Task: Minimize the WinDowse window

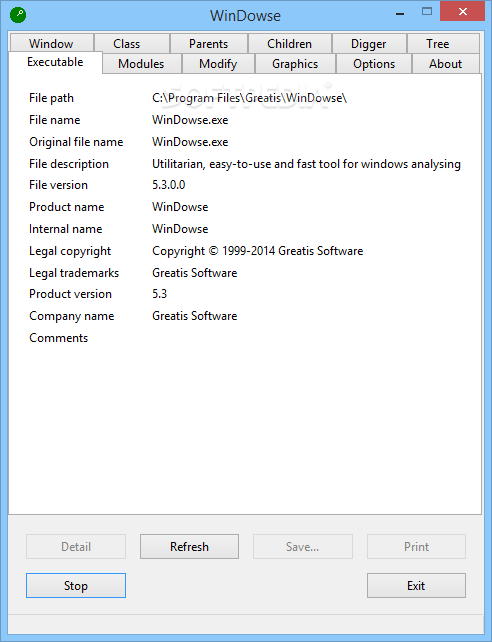Action: click(400, 13)
